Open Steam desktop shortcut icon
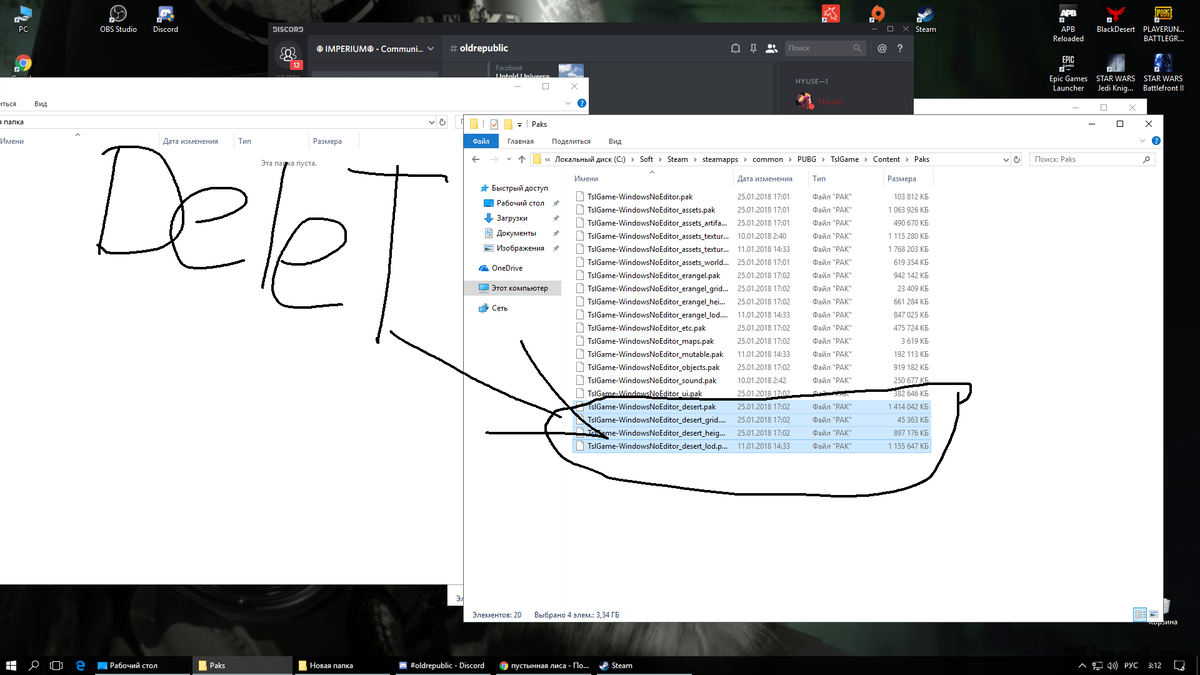This screenshot has height=675, width=1200. pyautogui.click(x=926, y=18)
